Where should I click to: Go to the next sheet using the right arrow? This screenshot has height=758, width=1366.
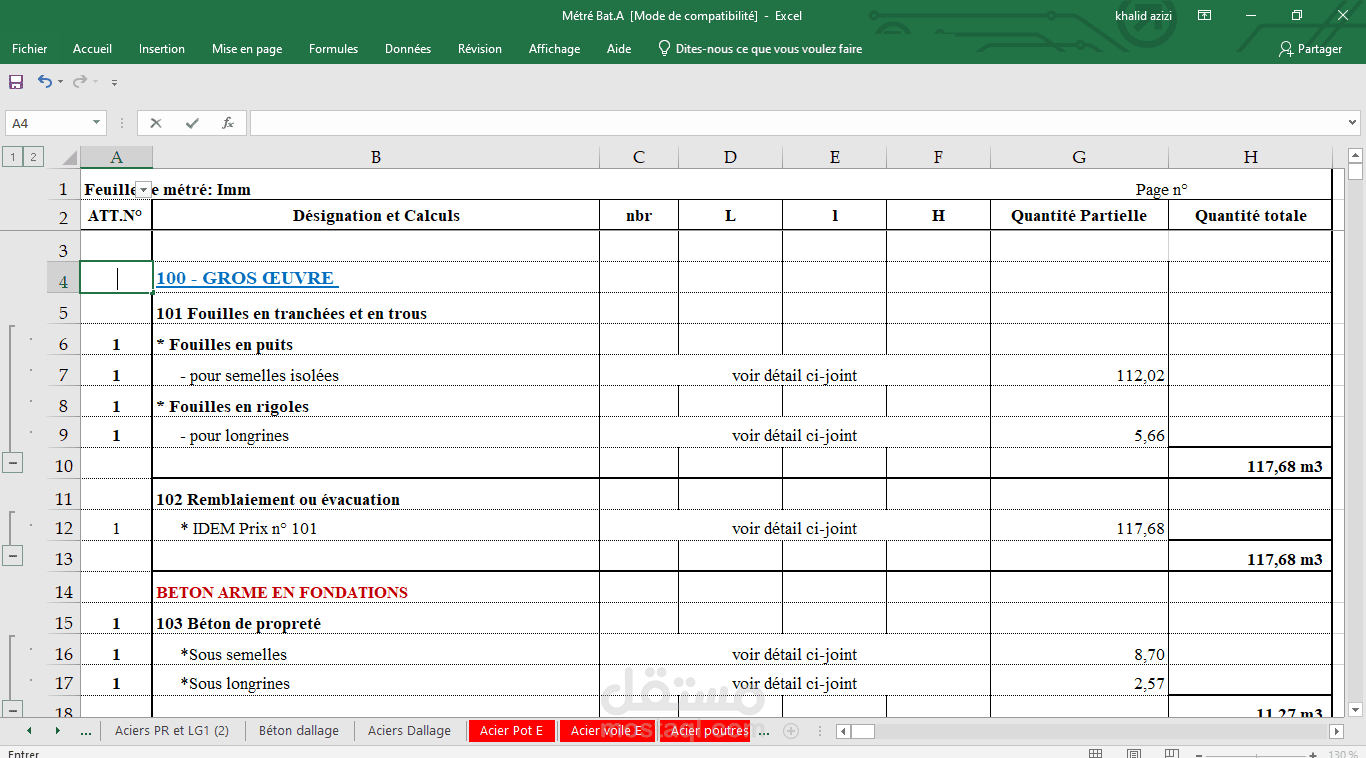tap(57, 731)
